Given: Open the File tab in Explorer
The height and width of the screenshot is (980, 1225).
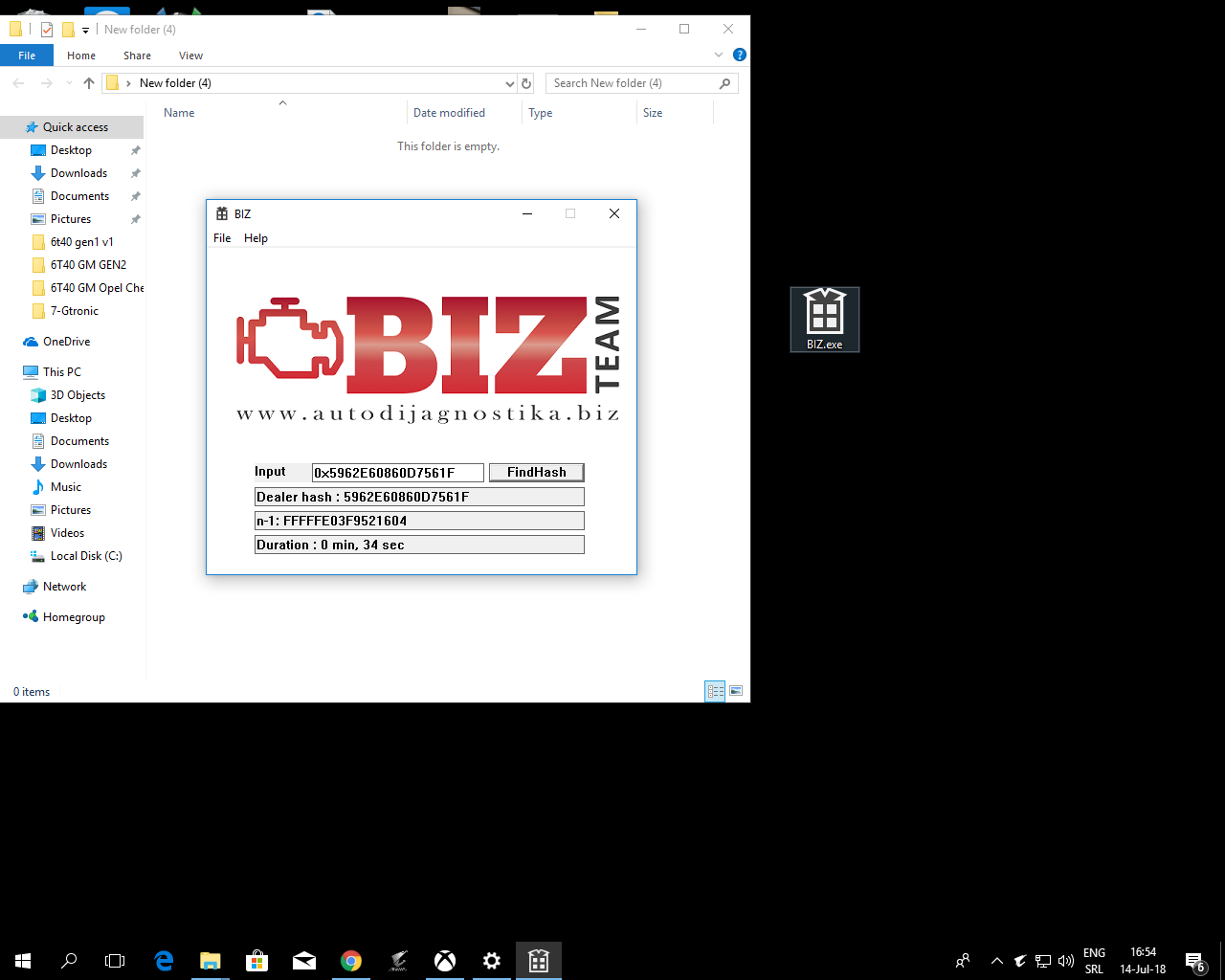Looking at the screenshot, I should 27,56.
